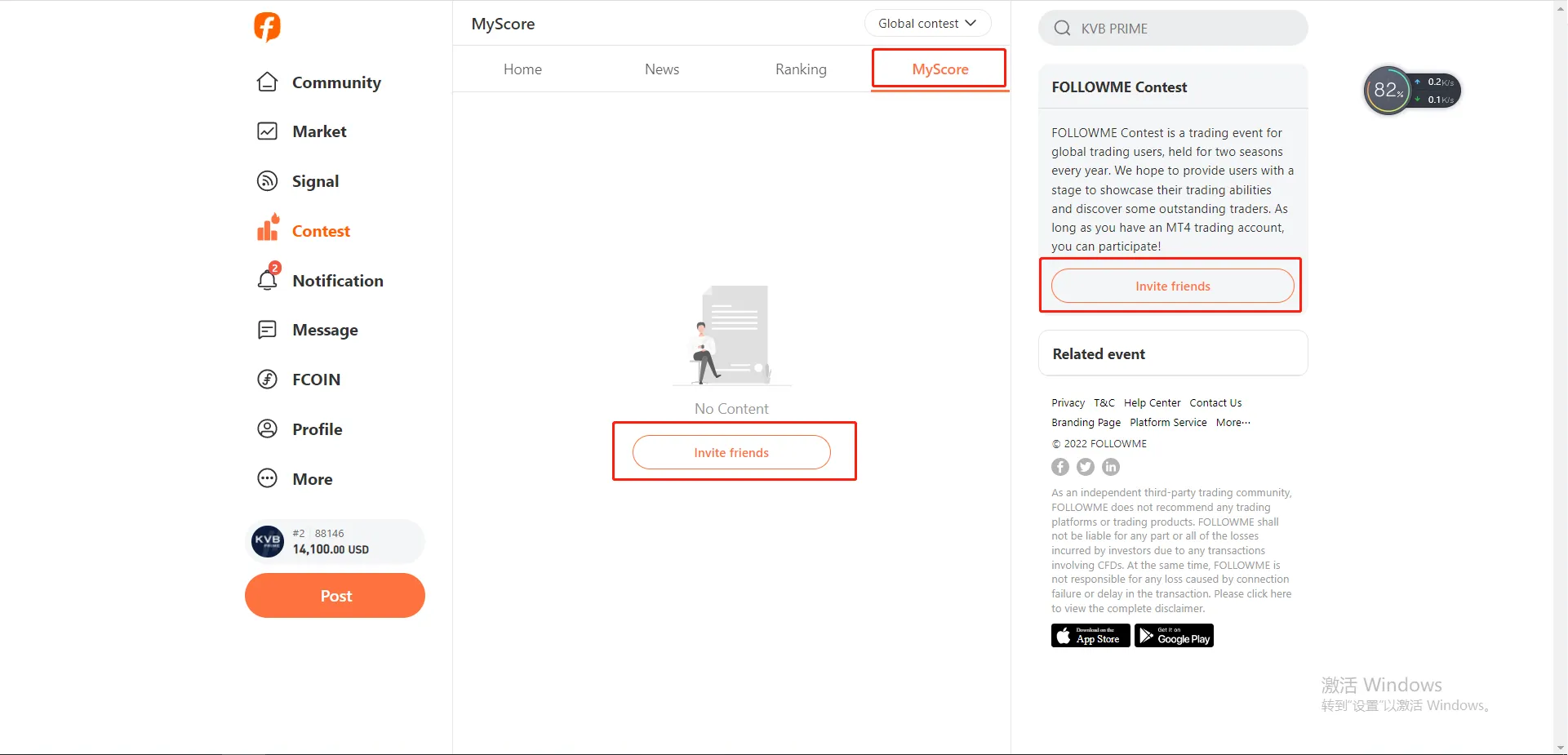Viewport: 1568px width, 755px height.
Task: Click the No Content text
Action: click(731, 409)
